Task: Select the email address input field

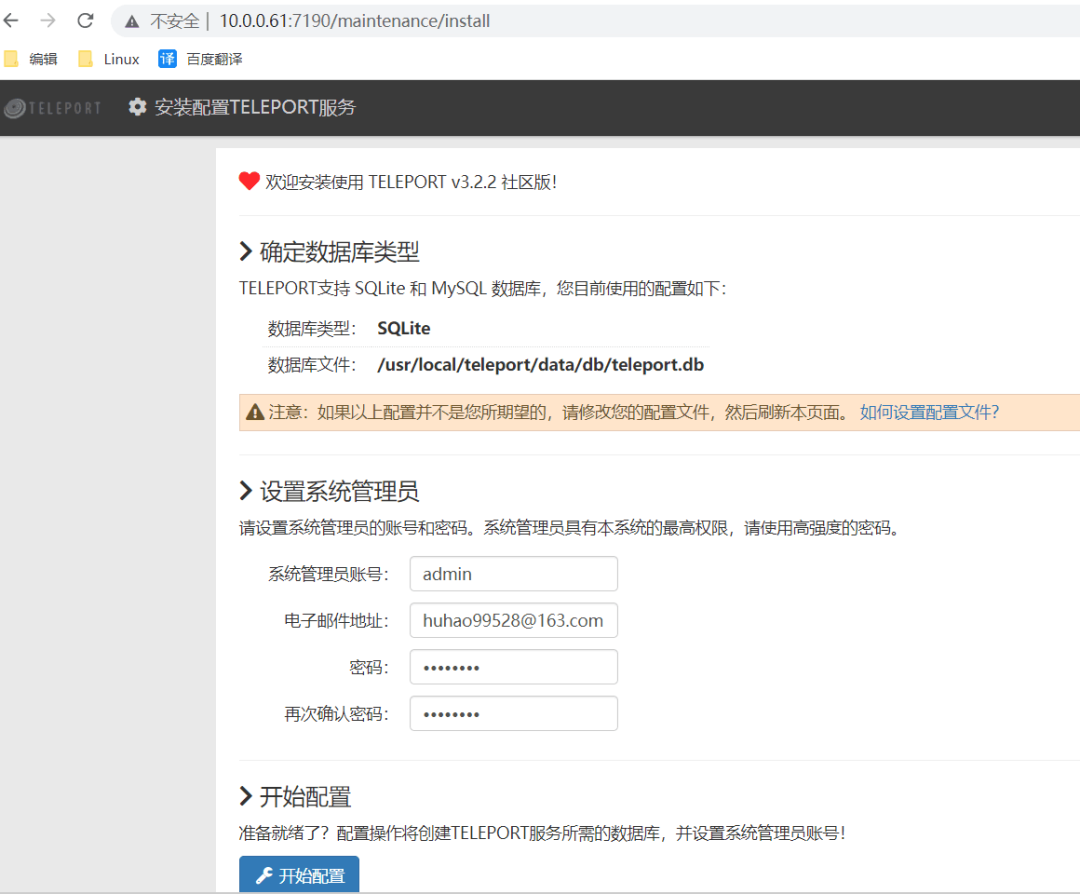Action: point(513,620)
